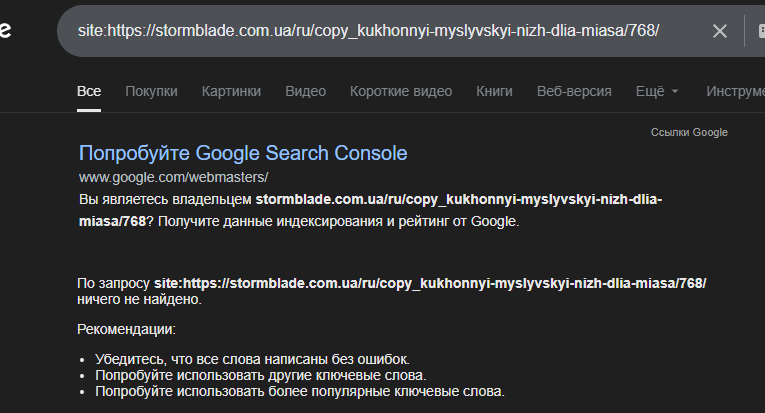Click the Рекомендации heading
Screen dimensions: 765x413
[126, 328]
